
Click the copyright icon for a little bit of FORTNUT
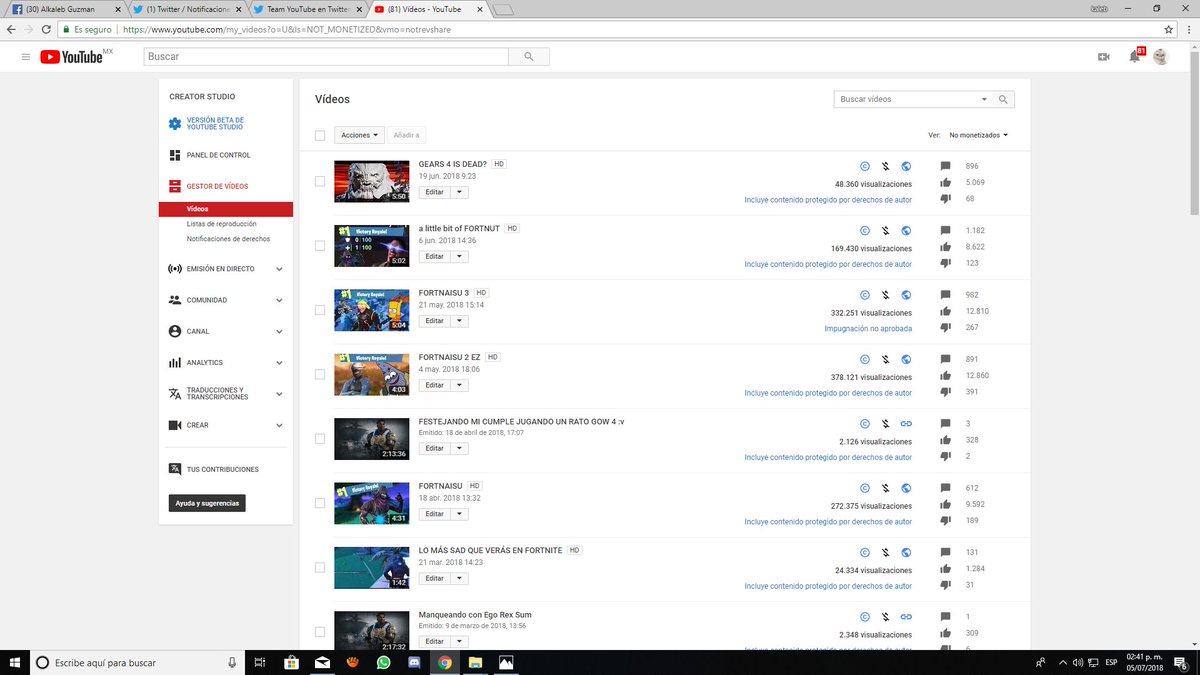coord(865,230)
